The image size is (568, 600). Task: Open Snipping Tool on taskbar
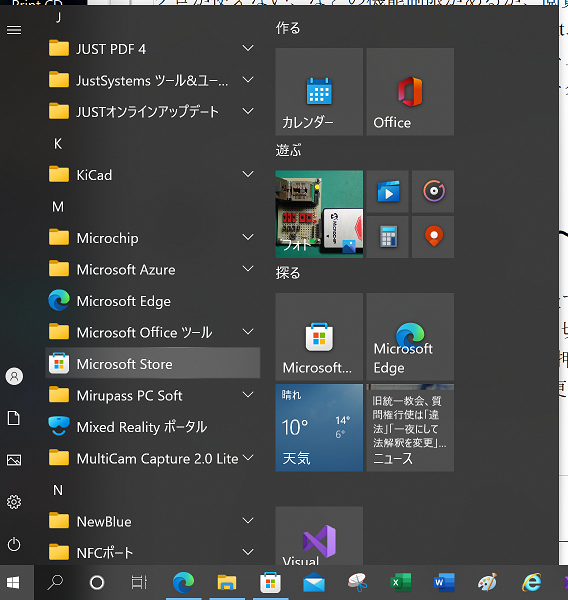[357, 583]
